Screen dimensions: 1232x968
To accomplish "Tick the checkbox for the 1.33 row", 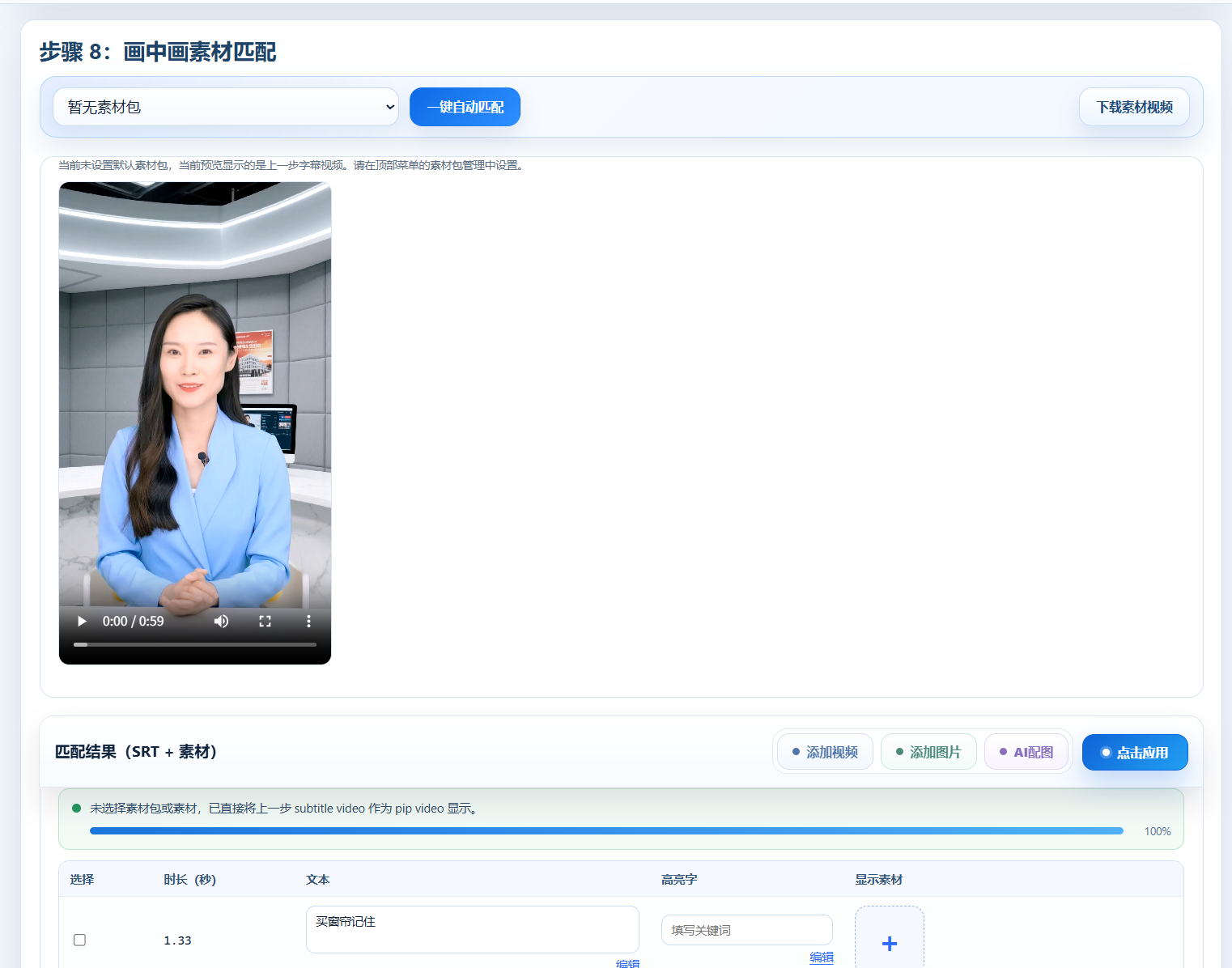I will (x=79, y=940).
